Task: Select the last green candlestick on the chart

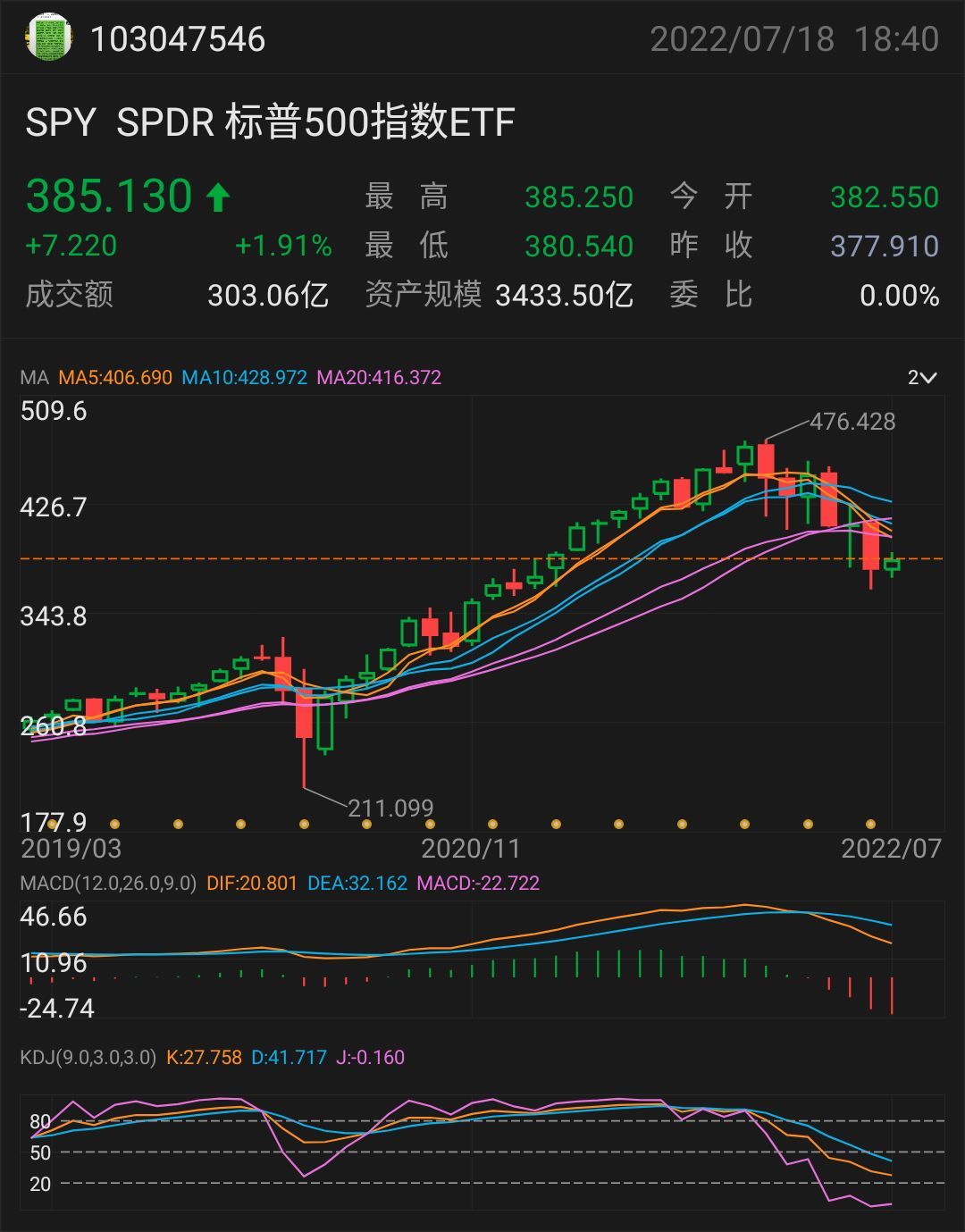Action: 892,564
